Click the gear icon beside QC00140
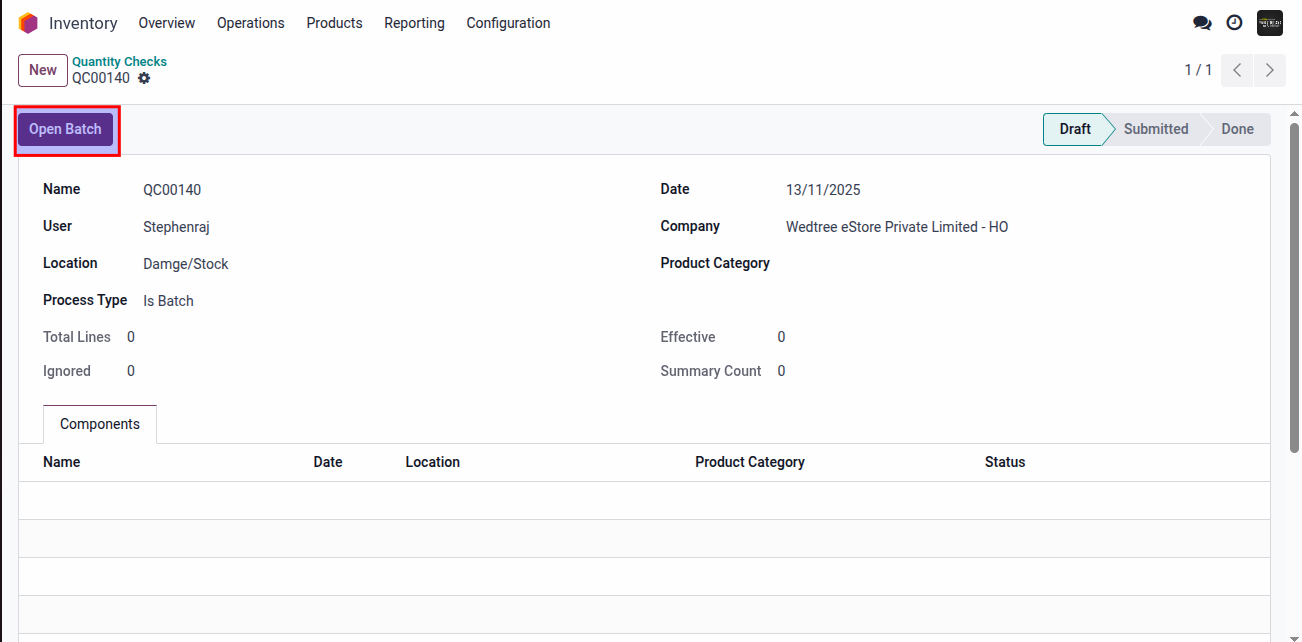The height and width of the screenshot is (642, 1302). pos(144,78)
